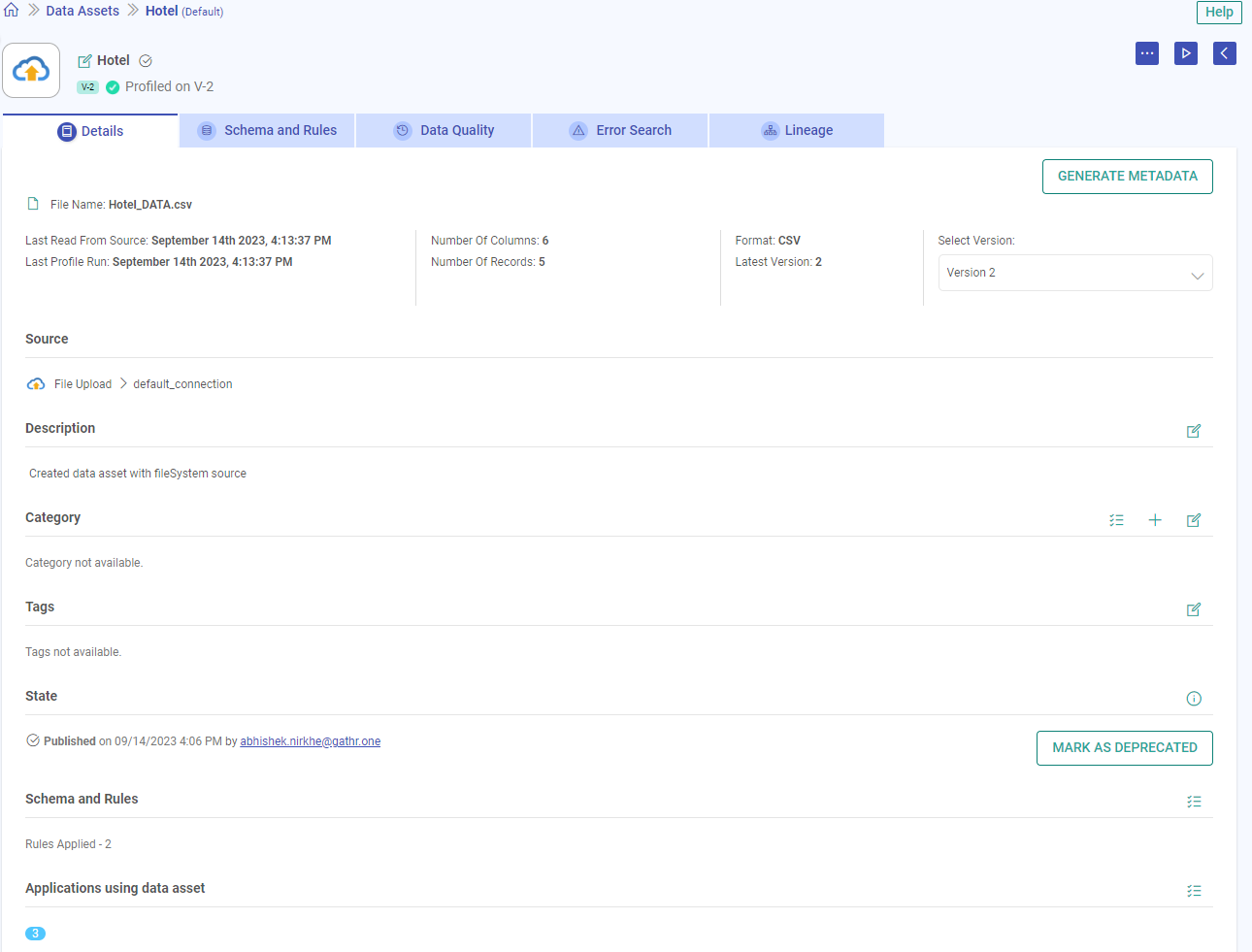Click the GENERATE METADATA button
This screenshot has width=1252, height=952.
click(x=1127, y=176)
